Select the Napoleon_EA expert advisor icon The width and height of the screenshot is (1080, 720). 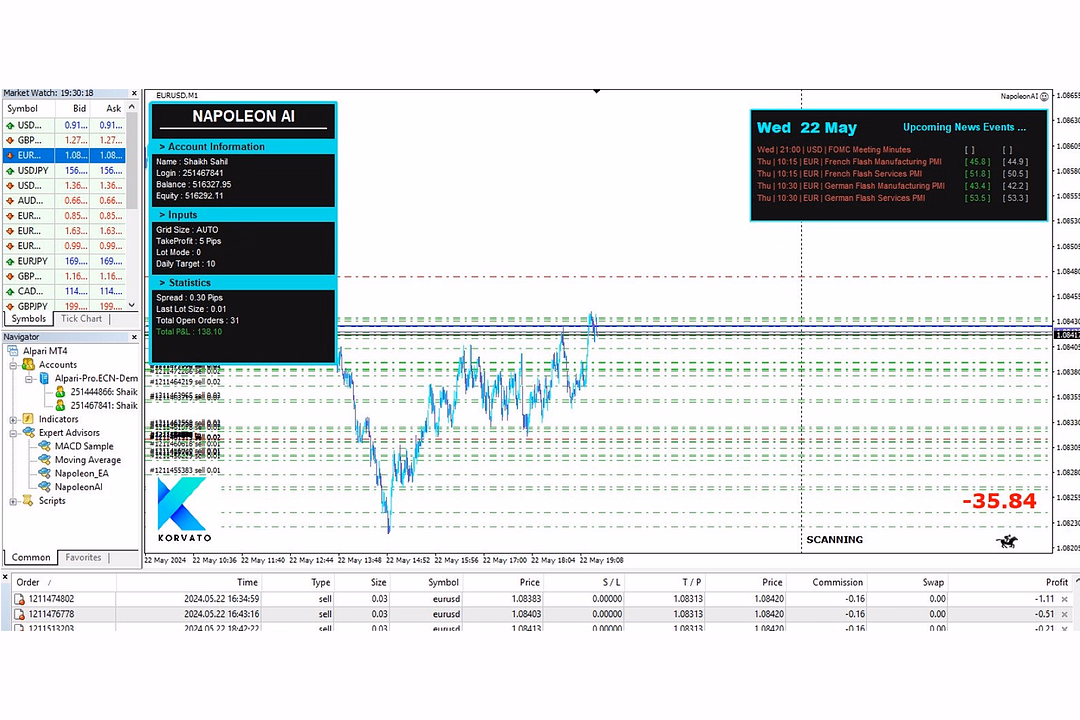(44, 473)
